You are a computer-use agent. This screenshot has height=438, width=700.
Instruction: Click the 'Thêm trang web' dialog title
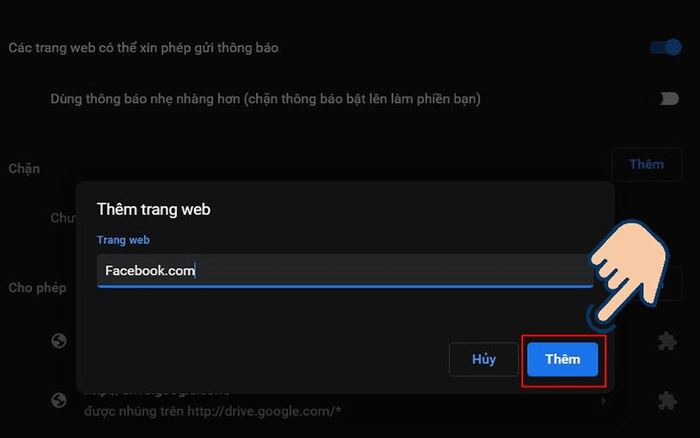coord(154,209)
